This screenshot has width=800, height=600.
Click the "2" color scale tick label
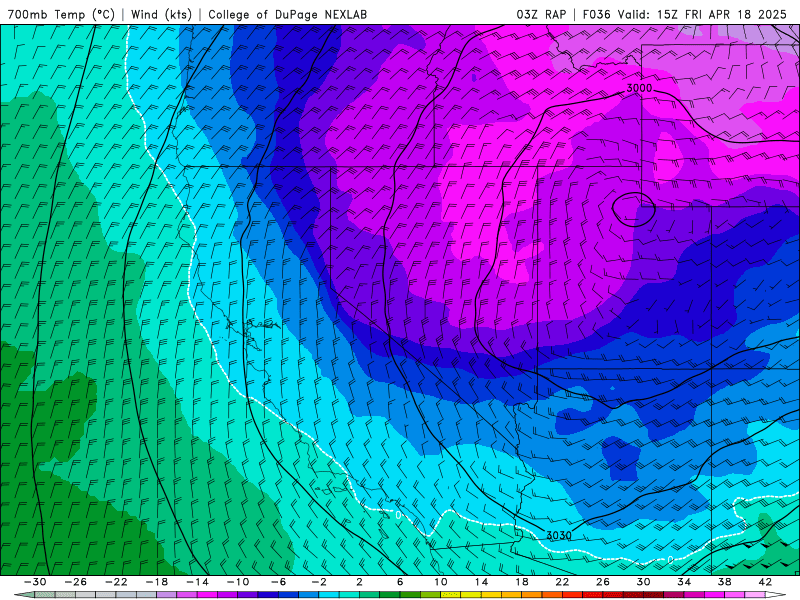tap(360, 582)
